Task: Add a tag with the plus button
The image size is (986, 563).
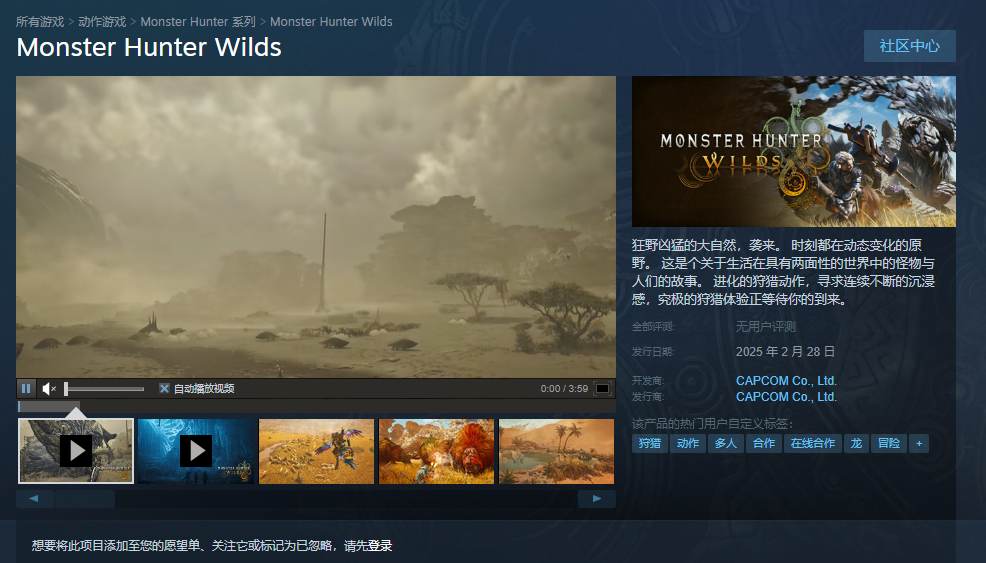Action: [x=919, y=443]
